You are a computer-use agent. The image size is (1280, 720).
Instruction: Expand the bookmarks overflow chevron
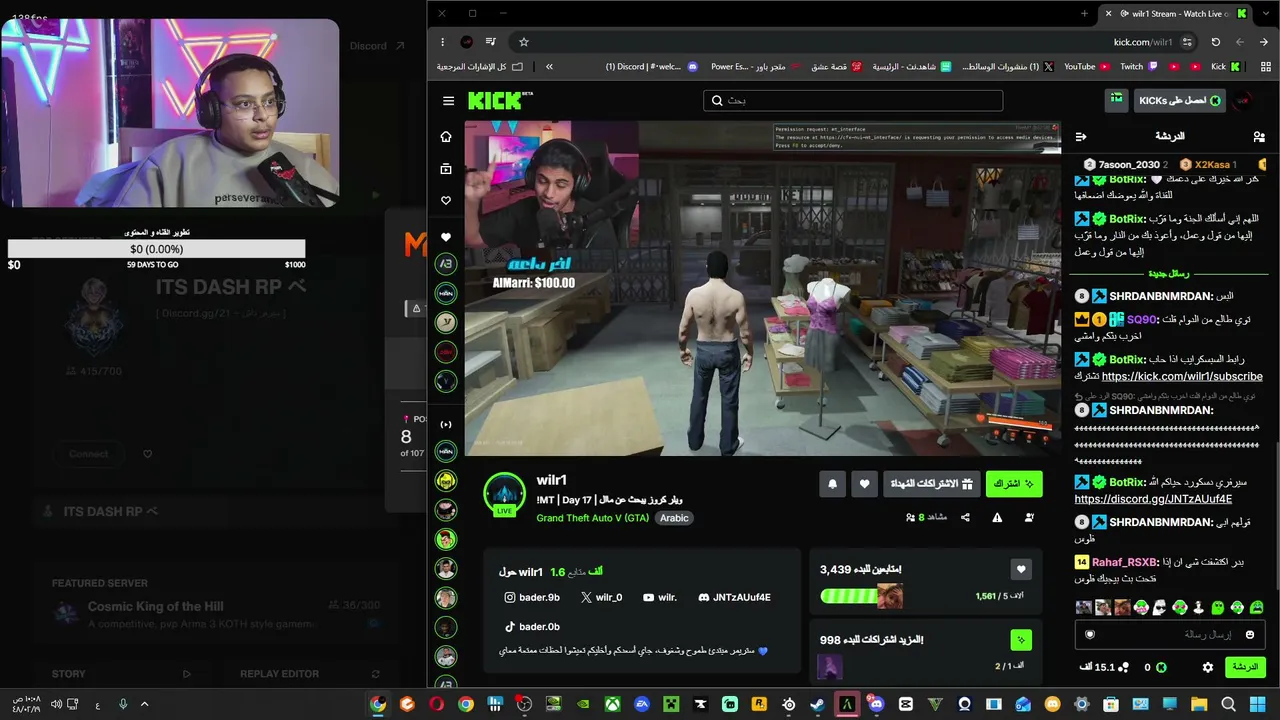[549, 67]
